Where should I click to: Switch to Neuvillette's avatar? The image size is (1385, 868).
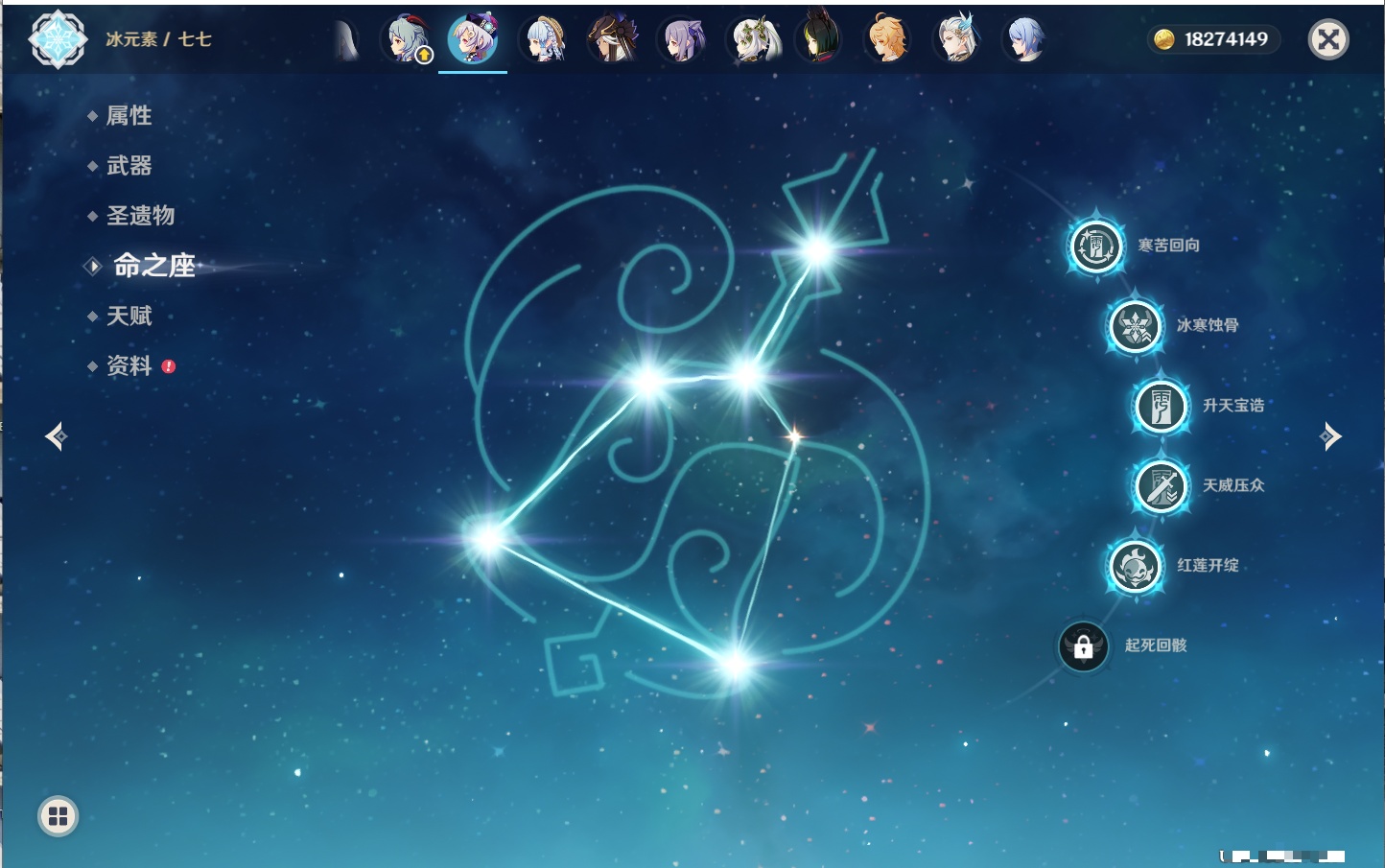(x=956, y=39)
